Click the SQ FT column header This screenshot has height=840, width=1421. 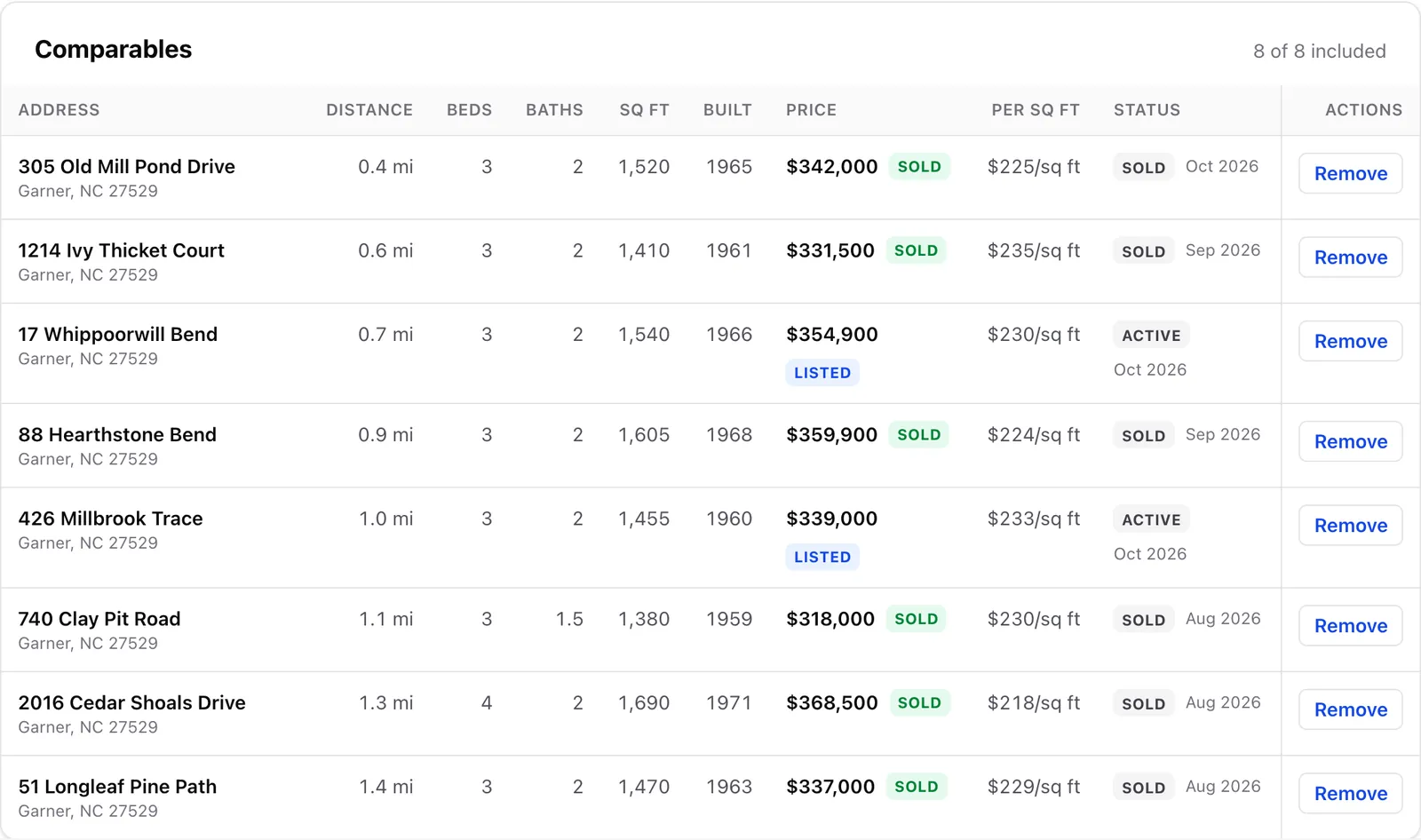(x=644, y=110)
